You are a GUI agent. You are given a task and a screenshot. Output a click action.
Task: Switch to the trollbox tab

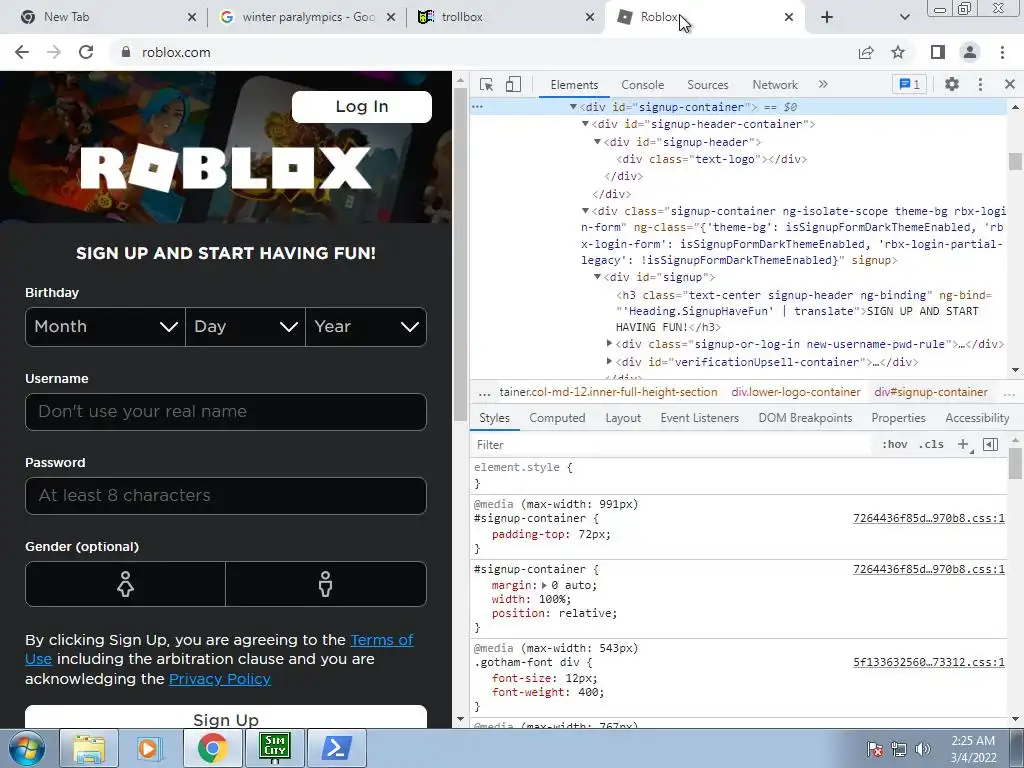pos(505,17)
